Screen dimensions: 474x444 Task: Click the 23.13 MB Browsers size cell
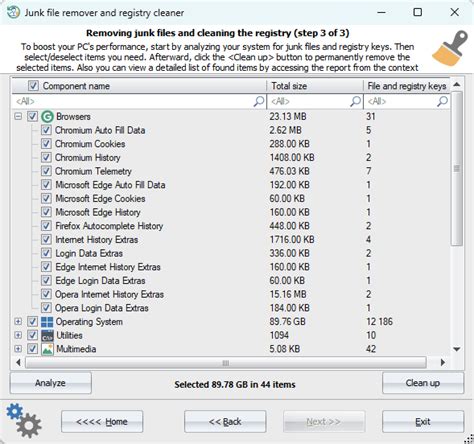click(288, 116)
